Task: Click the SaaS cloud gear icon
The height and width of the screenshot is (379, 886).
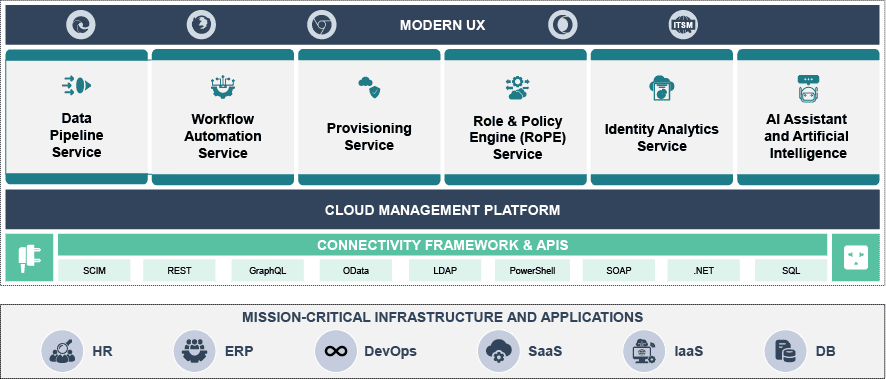Action: [499, 351]
